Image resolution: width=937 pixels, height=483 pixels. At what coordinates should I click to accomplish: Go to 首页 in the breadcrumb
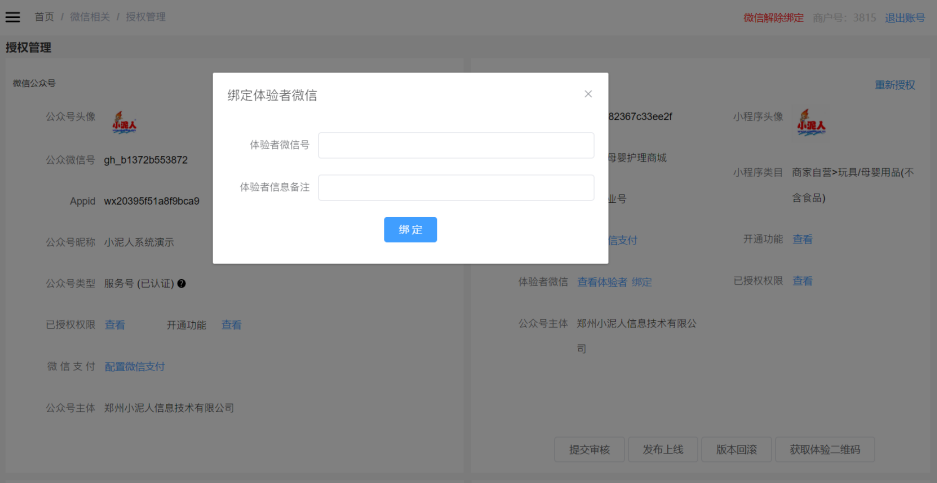pyautogui.click(x=44, y=17)
